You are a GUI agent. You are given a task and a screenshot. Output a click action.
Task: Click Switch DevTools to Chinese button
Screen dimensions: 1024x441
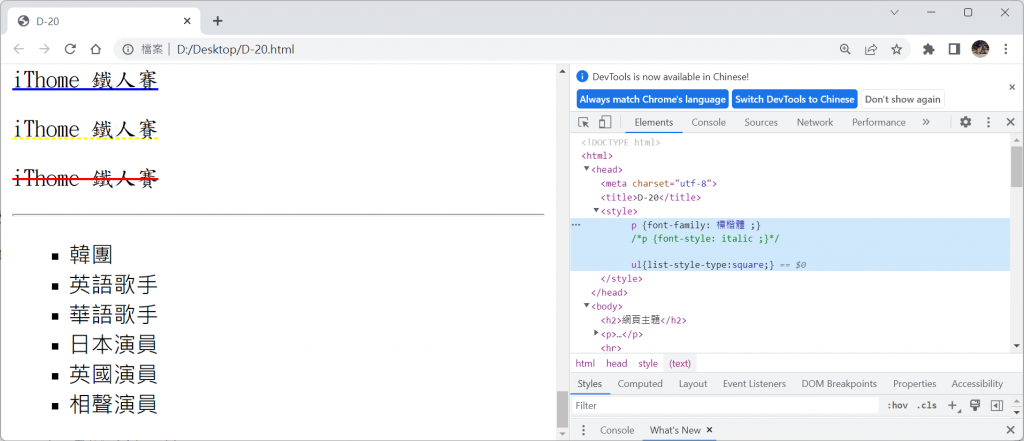[795, 99]
